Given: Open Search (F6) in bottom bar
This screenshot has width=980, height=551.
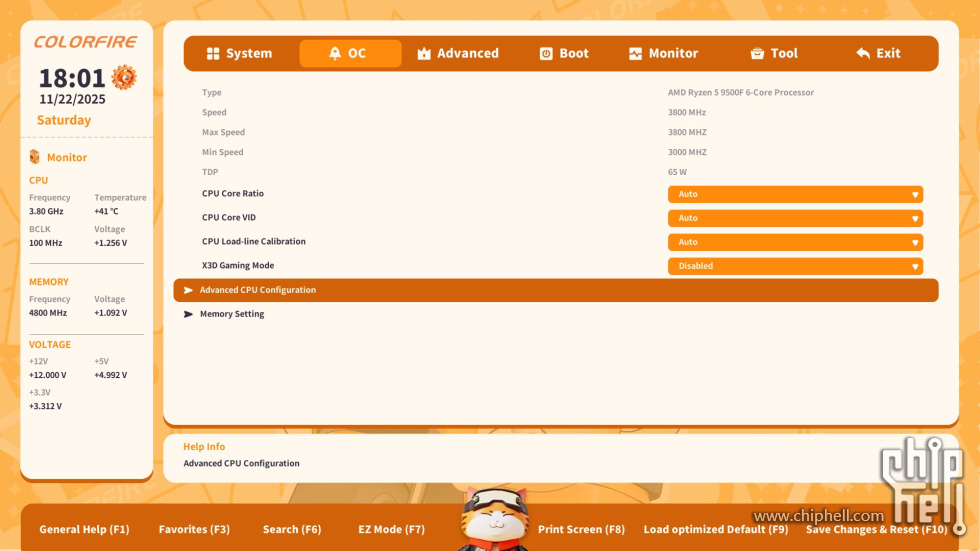Looking at the screenshot, I should pos(292,529).
